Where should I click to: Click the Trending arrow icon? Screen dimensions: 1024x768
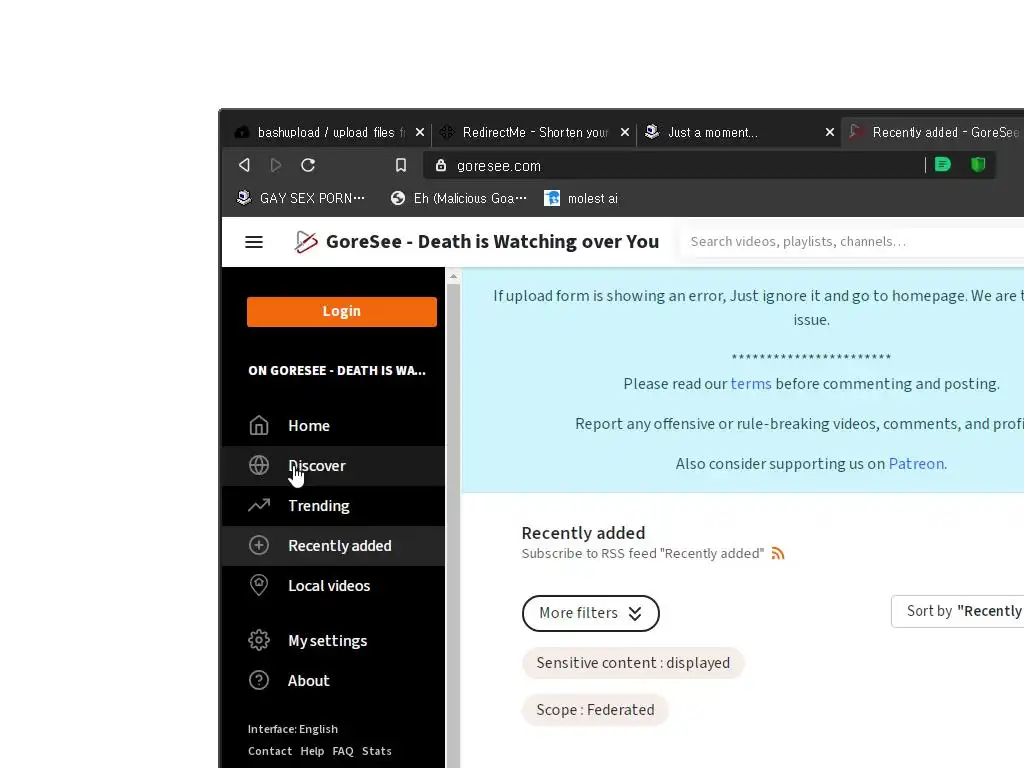click(259, 505)
